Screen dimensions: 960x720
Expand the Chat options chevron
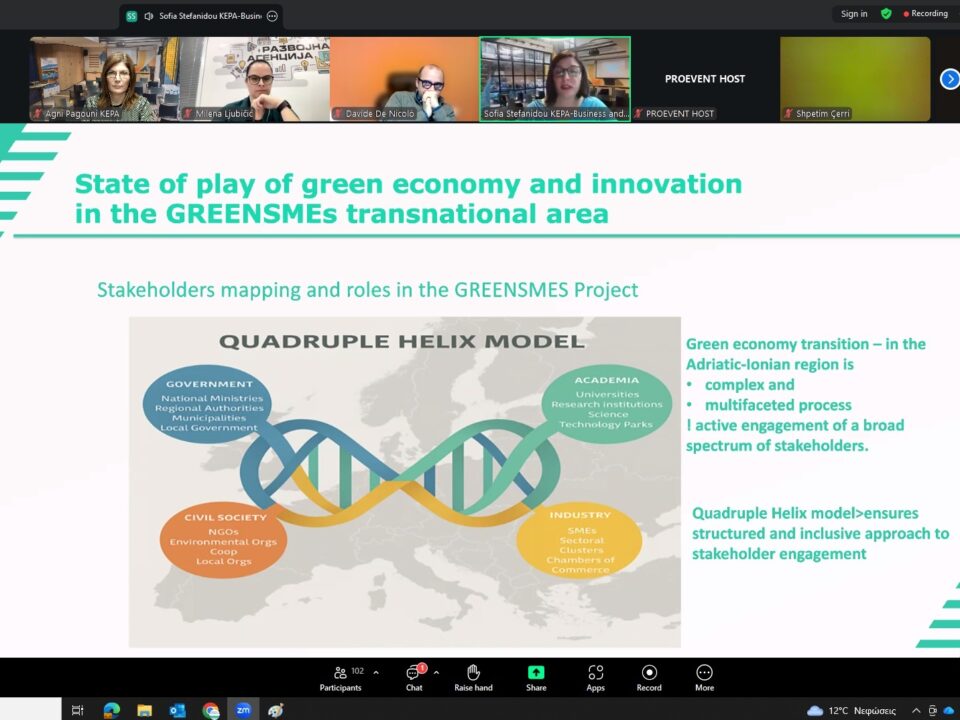[436, 672]
